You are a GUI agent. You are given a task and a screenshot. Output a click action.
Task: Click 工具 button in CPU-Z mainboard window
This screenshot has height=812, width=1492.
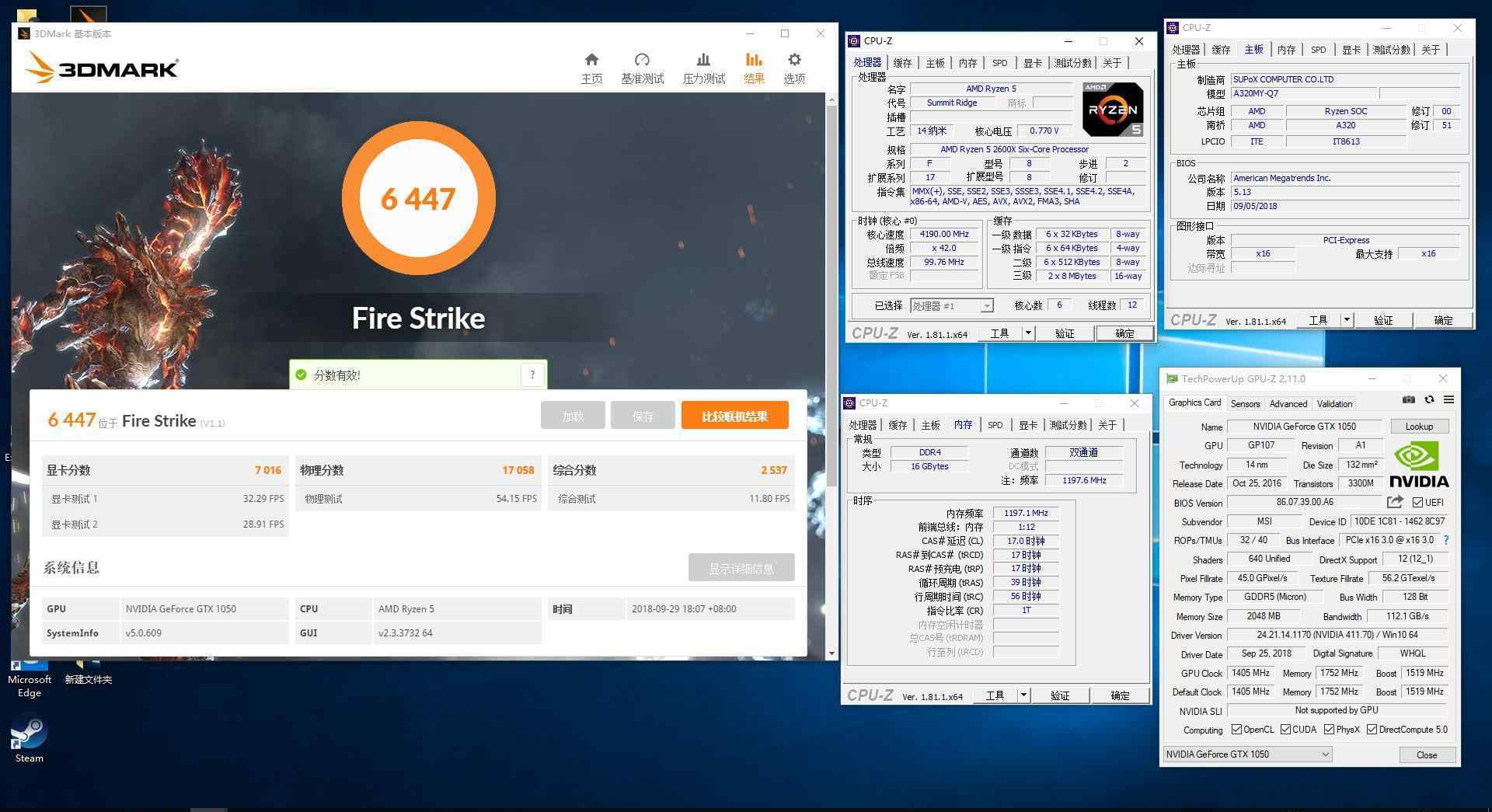click(x=1318, y=320)
